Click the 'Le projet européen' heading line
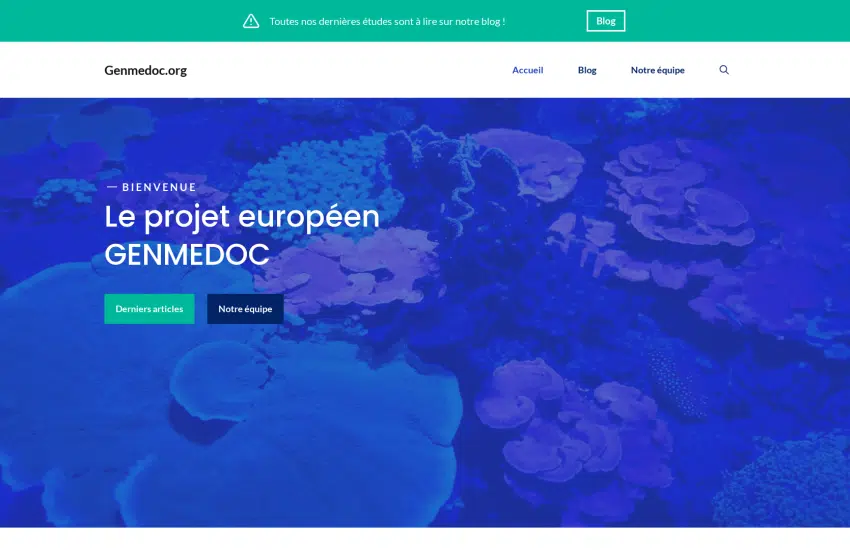 [242, 217]
